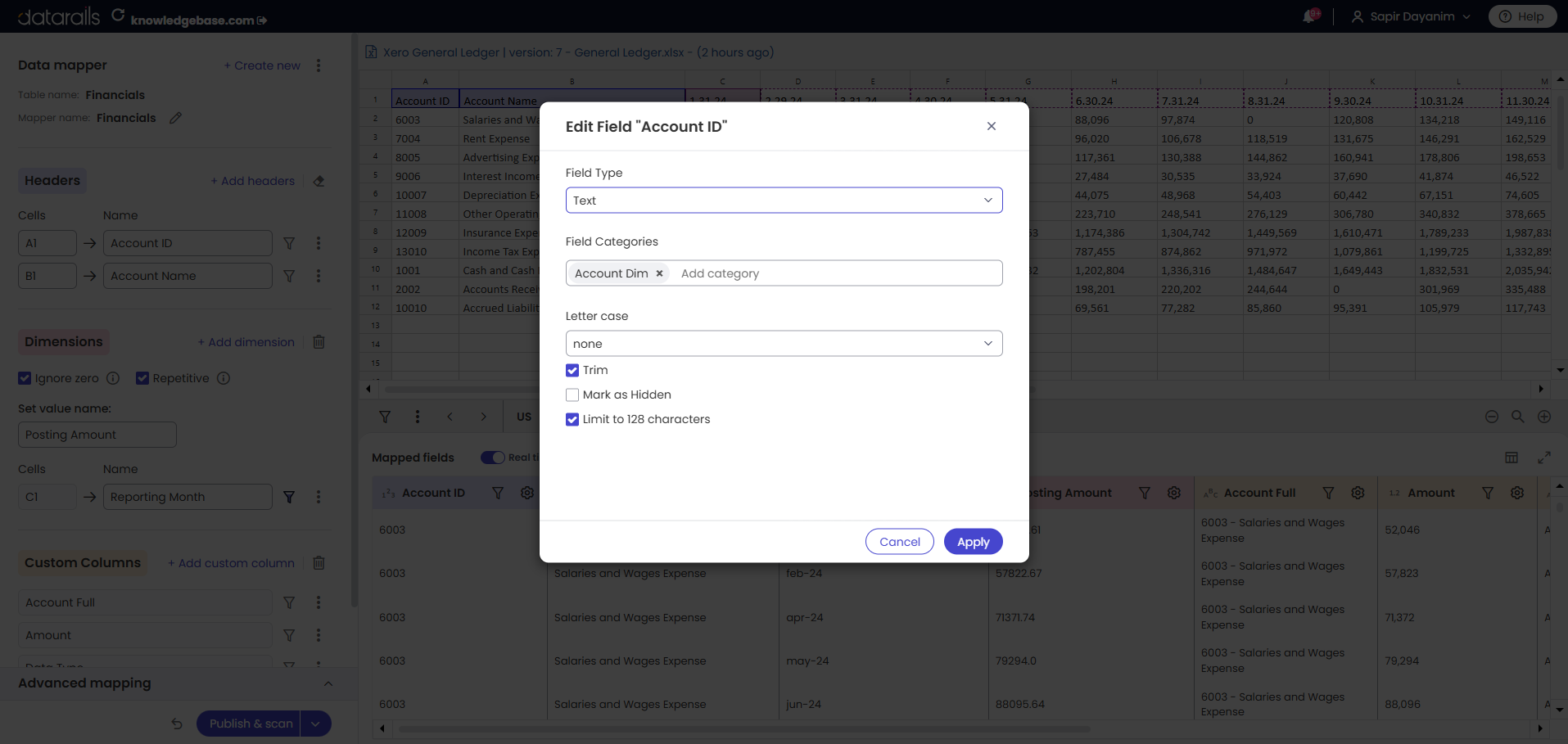This screenshot has height=744, width=1568.
Task: Toggle Limit to 128 characters checkbox
Action: click(572, 419)
